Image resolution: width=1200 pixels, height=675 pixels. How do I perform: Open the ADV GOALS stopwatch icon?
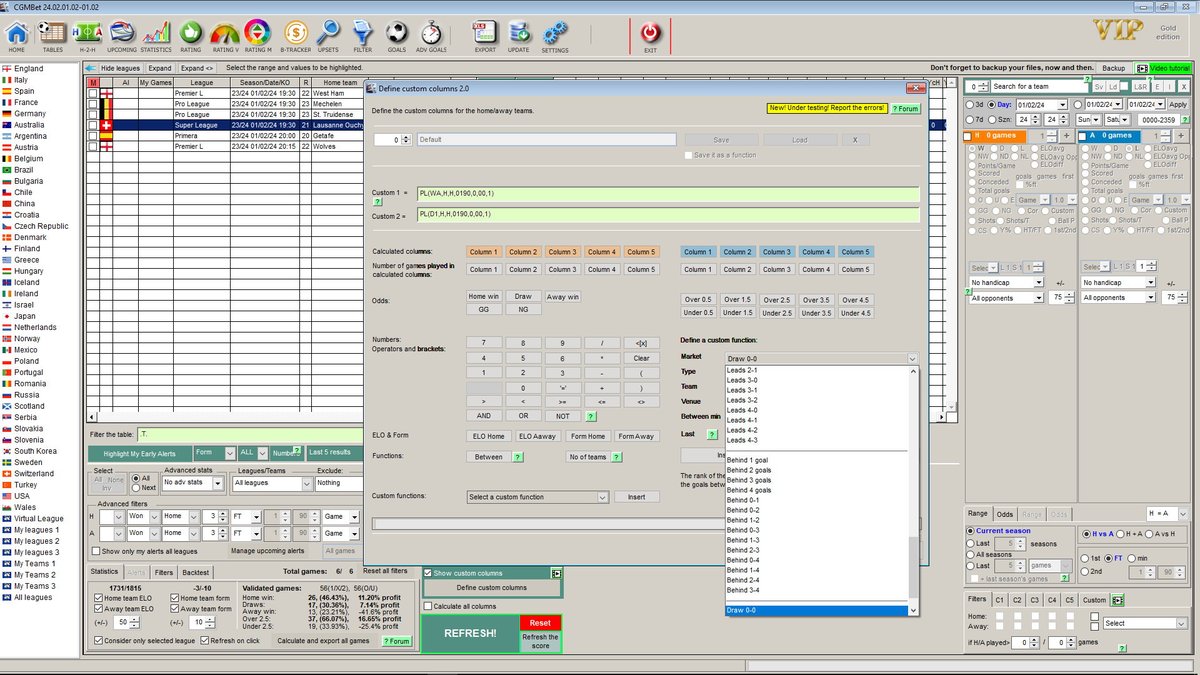[431, 36]
